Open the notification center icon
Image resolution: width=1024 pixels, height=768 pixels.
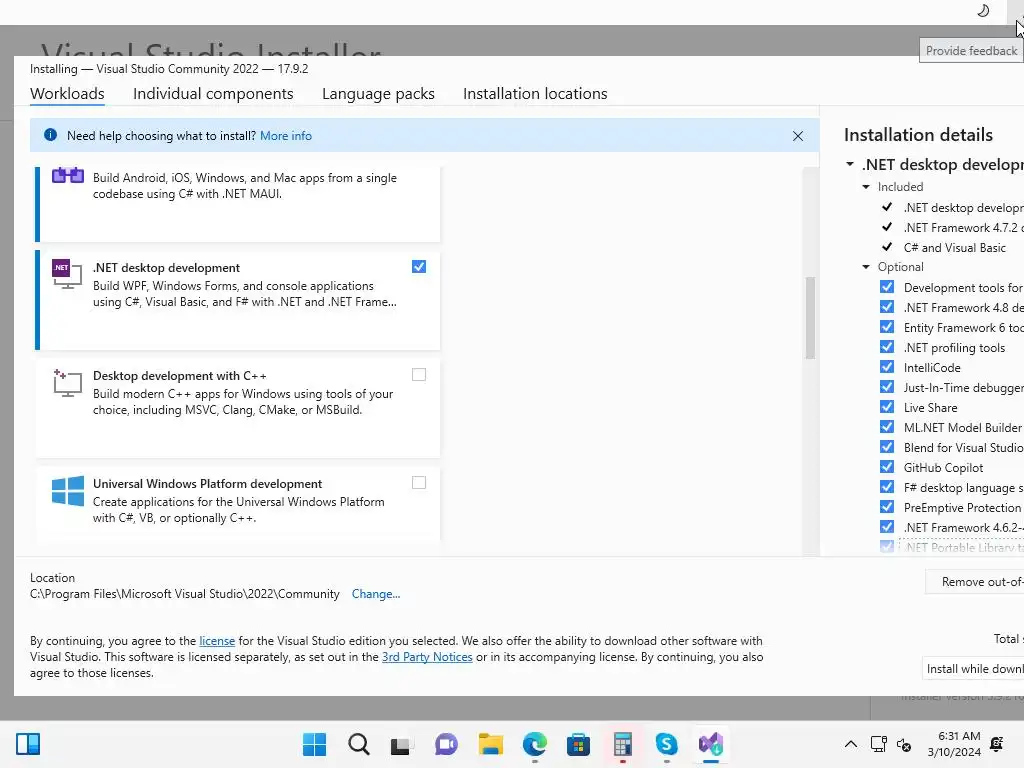tap(997, 744)
